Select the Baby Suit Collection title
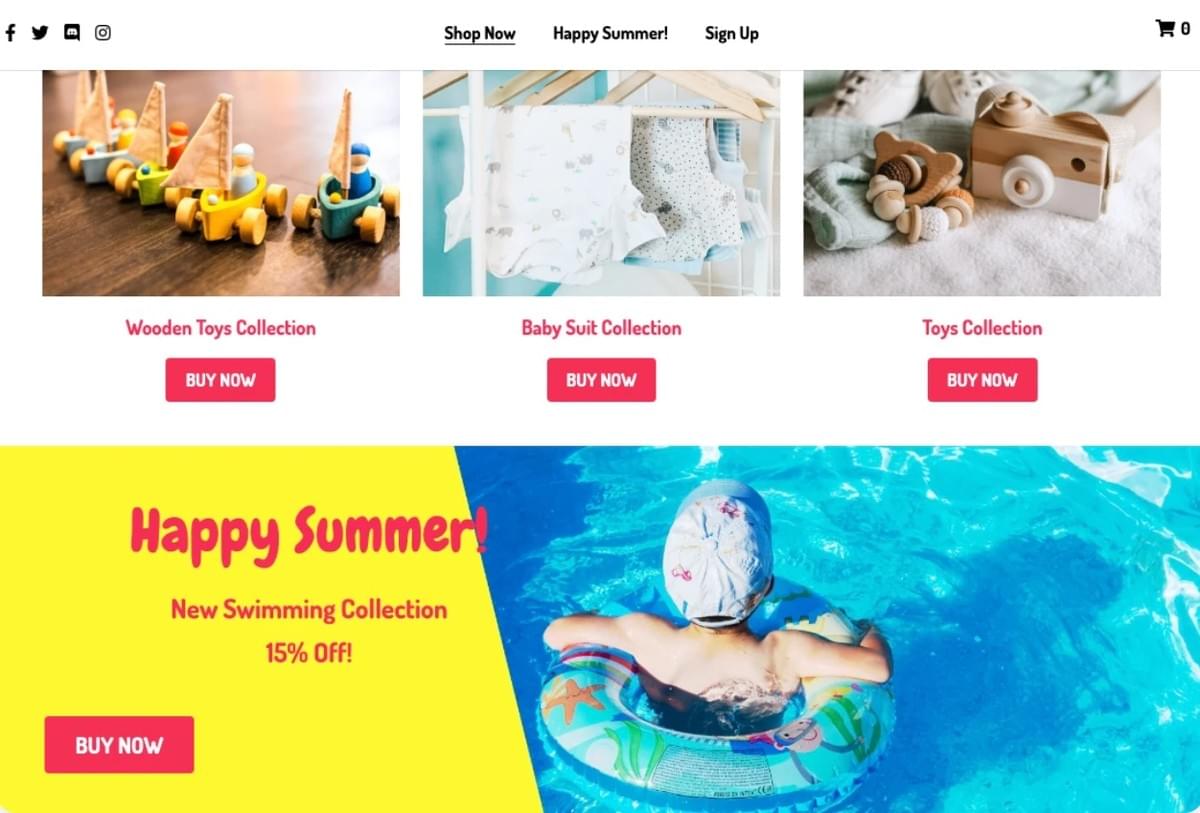The width and height of the screenshot is (1200, 813). (601, 328)
